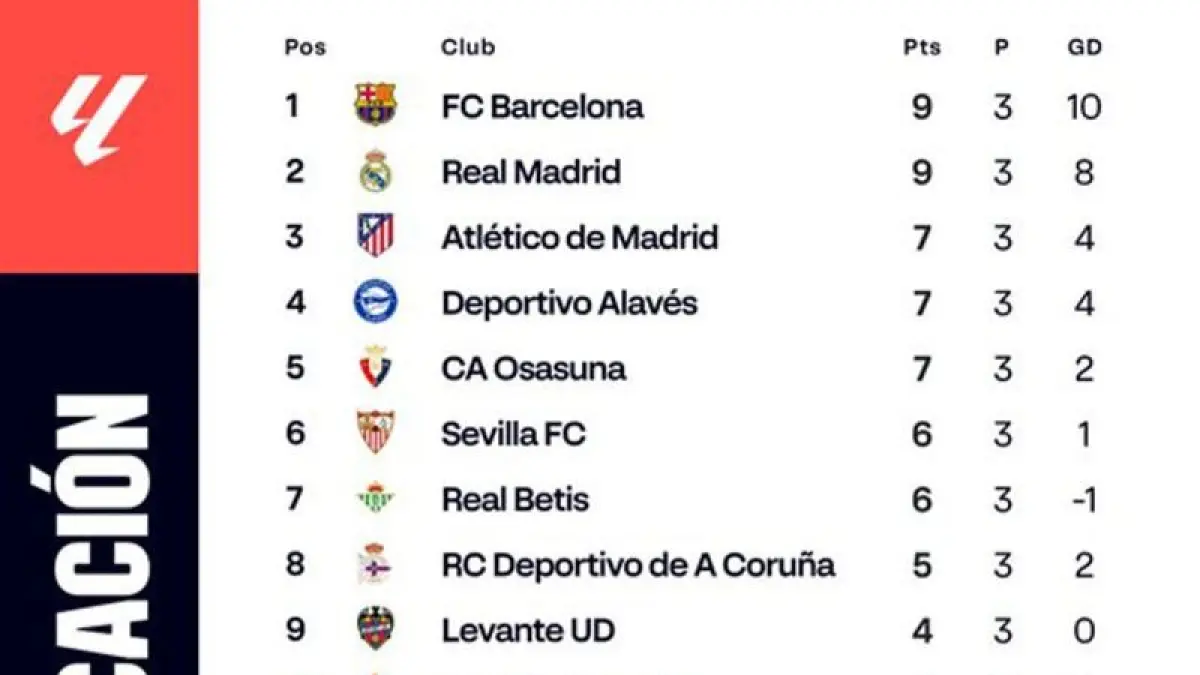Click the Sevilla FC crest
This screenshot has width=1200, height=675.
pyautogui.click(x=376, y=433)
